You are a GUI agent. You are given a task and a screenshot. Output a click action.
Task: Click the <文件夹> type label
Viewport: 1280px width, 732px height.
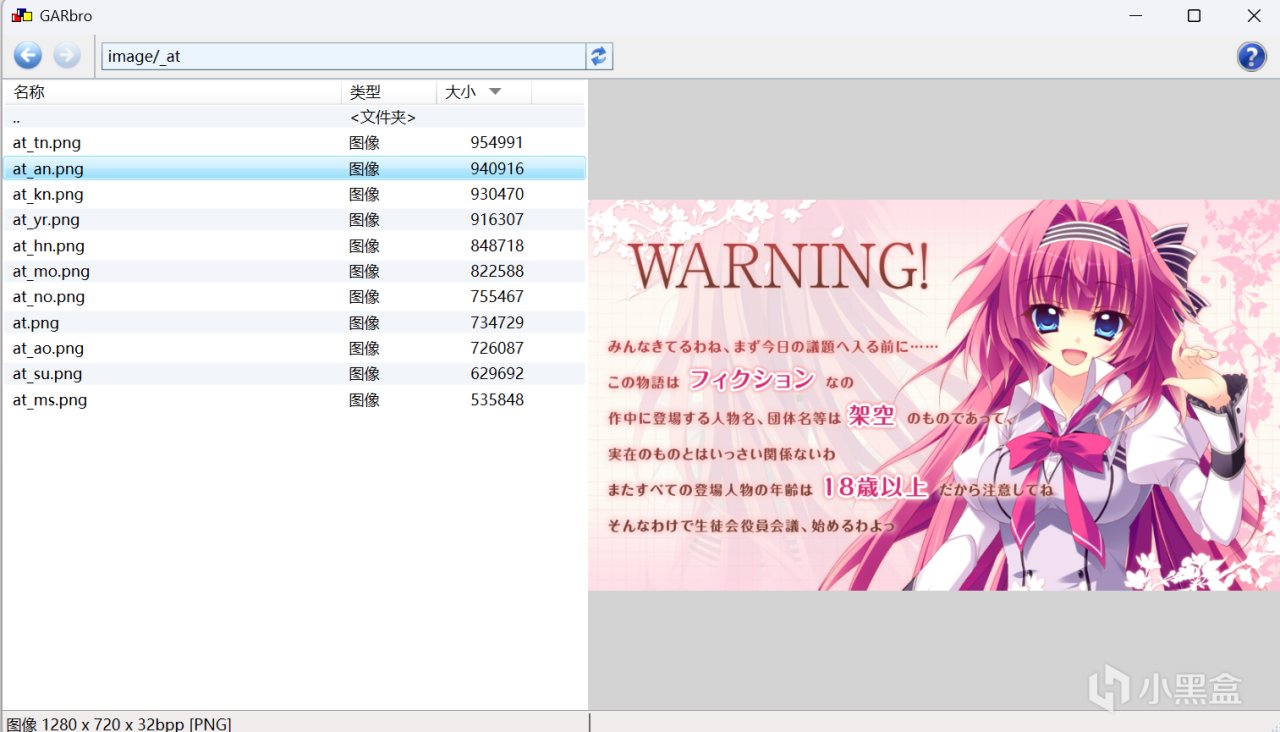(x=383, y=117)
